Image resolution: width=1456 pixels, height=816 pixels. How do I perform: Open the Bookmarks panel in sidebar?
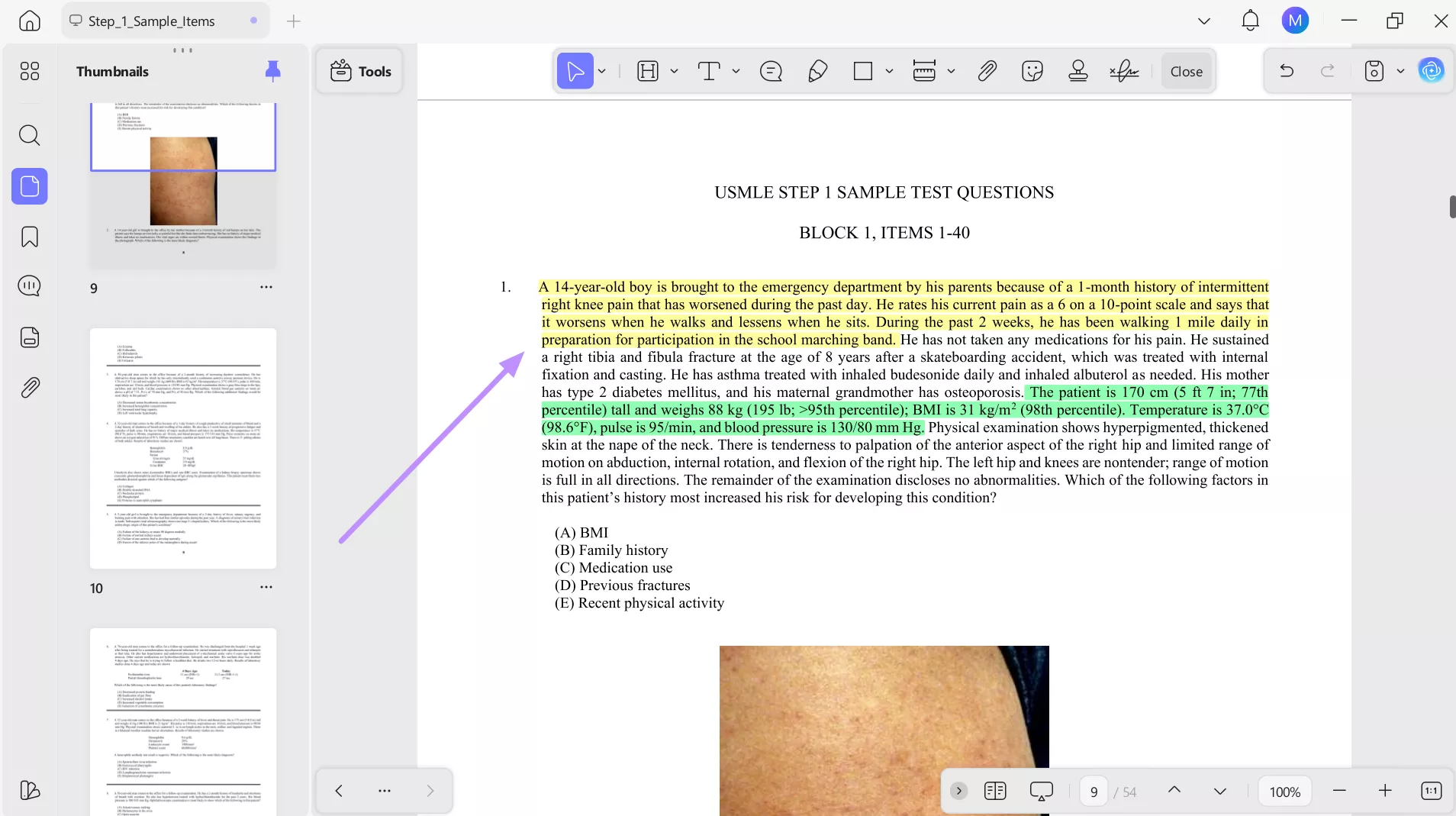30,237
